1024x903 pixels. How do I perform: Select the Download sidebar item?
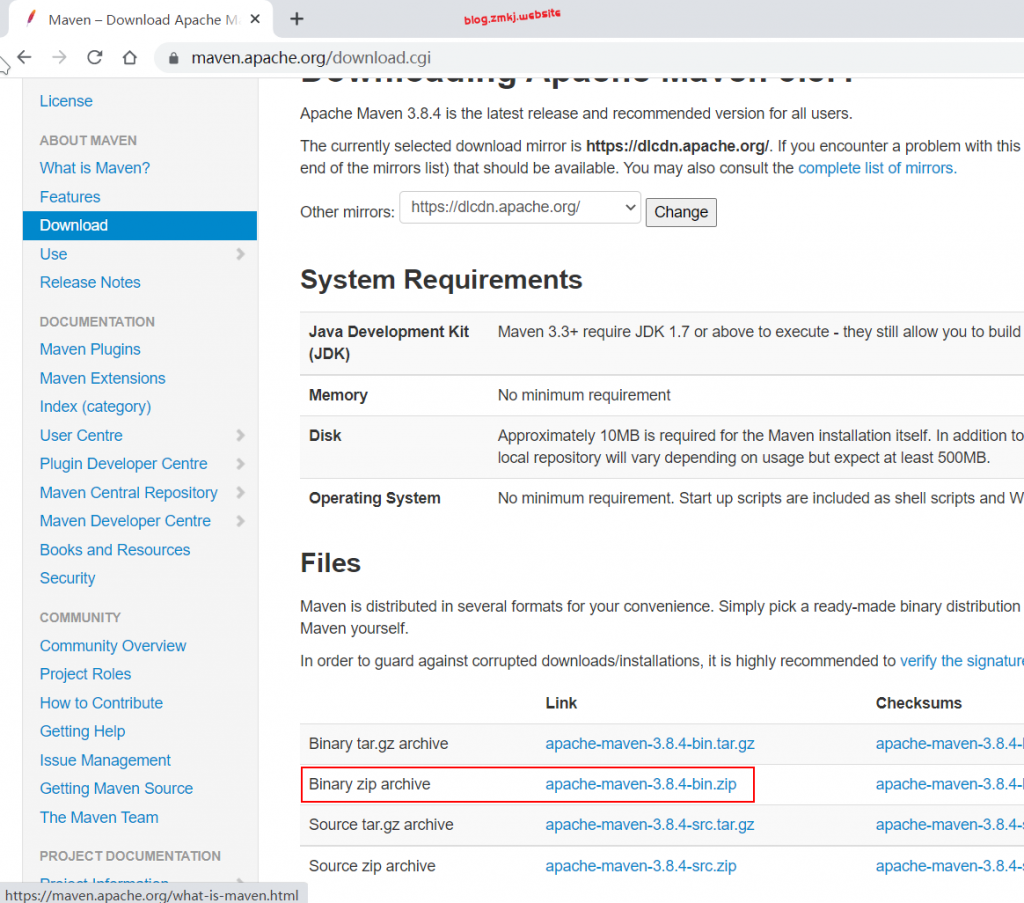[140, 225]
